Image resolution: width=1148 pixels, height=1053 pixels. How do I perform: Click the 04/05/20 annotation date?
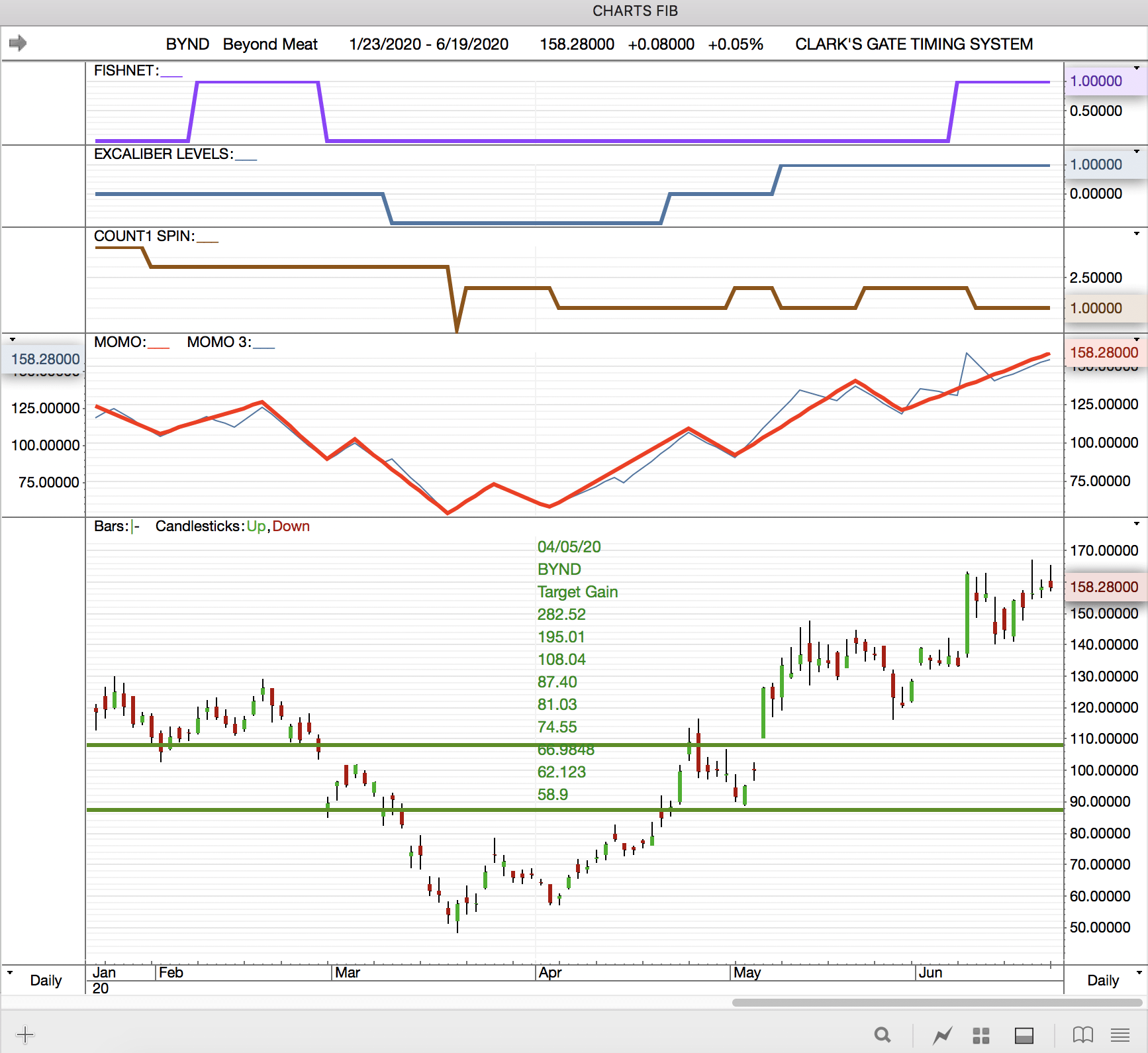(569, 547)
